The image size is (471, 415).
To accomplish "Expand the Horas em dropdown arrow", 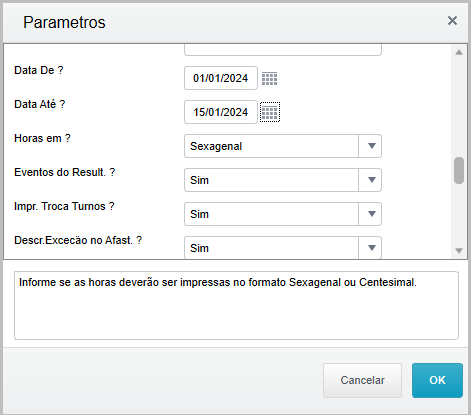I will coord(372,146).
